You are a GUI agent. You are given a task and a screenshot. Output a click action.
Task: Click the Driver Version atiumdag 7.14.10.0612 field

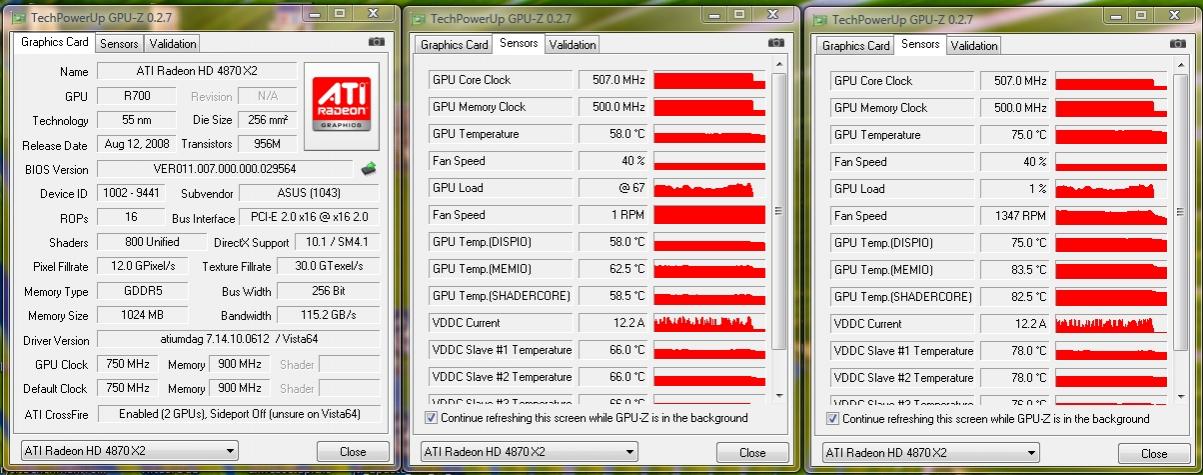click(238, 340)
